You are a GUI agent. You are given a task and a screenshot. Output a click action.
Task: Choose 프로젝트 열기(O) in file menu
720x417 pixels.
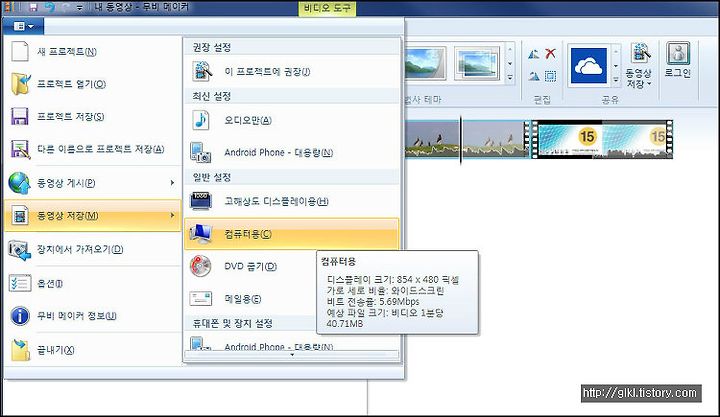(92, 84)
